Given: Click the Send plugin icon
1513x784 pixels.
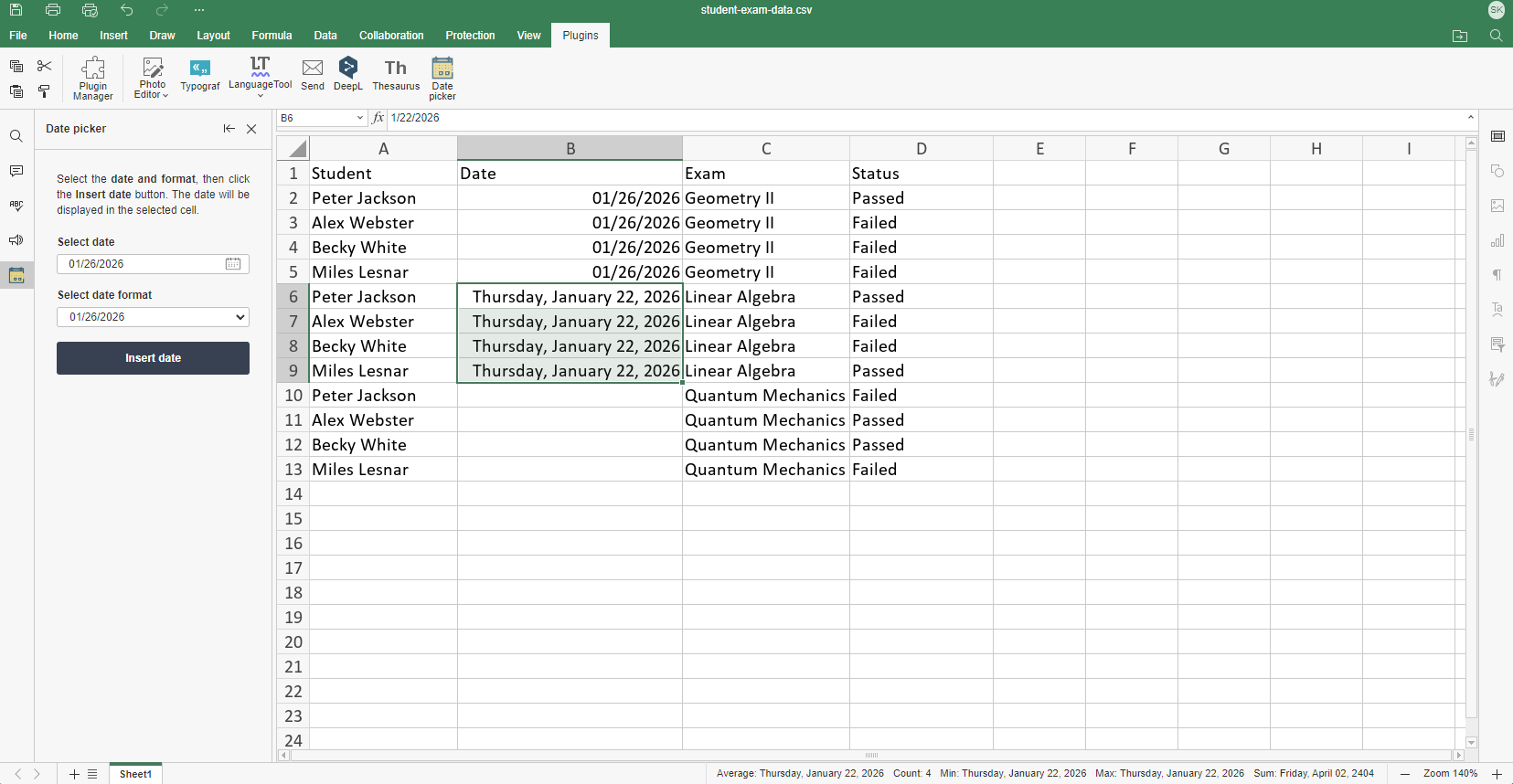Looking at the screenshot, I should coord(313,76).
